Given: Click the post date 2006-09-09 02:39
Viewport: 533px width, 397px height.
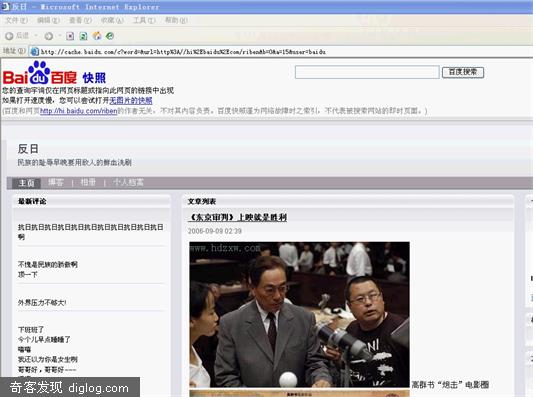Looking at the screenshot, I should 215,231.
